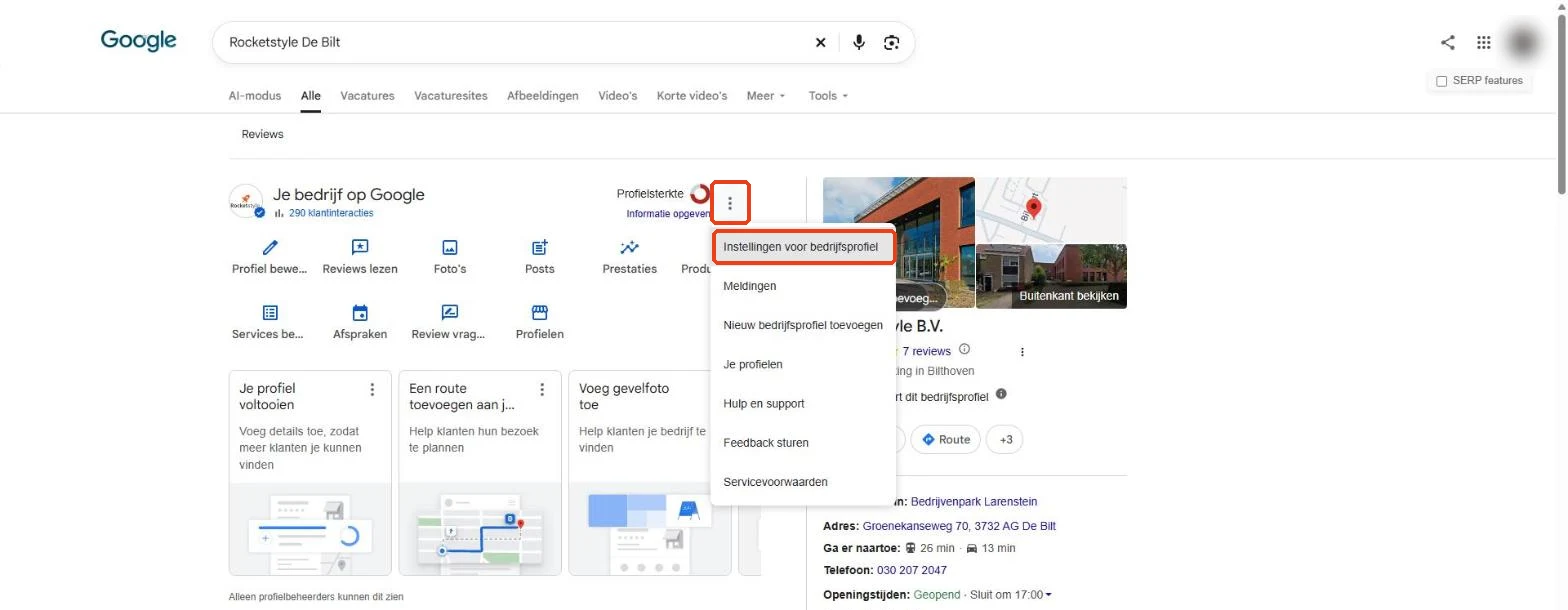Open the blurred account avatar
The height and width of the screenshot is (610, 1568).
point(1524,42)
